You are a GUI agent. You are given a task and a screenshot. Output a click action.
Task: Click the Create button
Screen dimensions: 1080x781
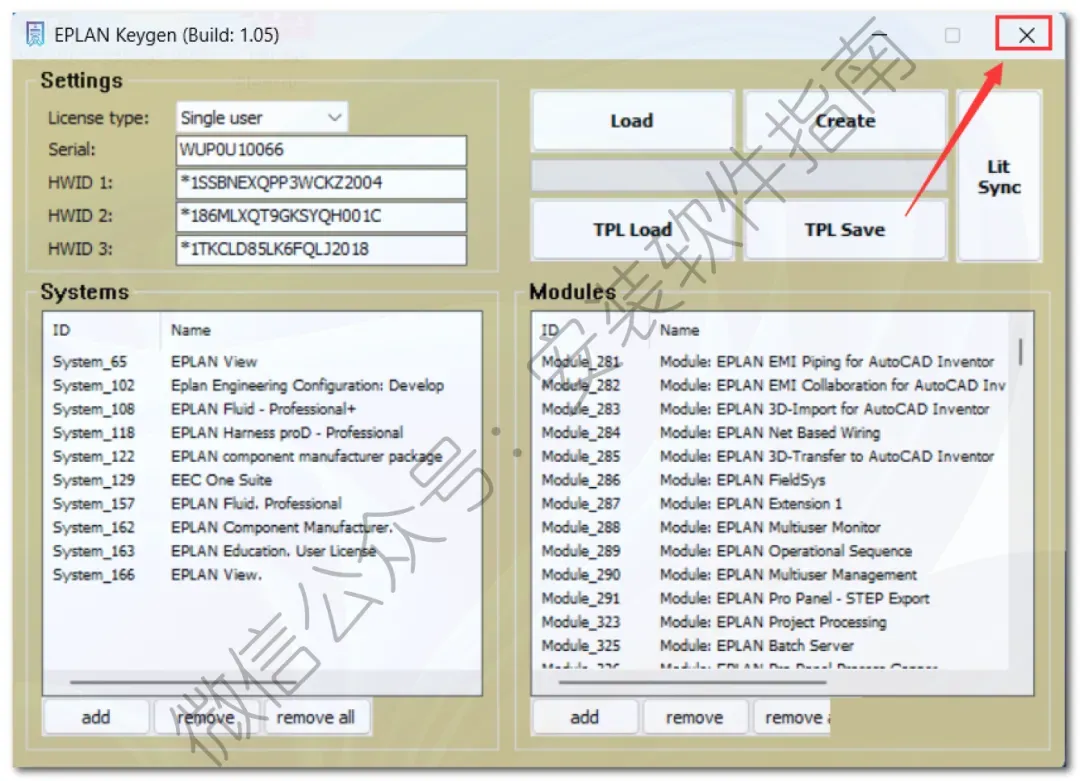pyautogui.click(x=844, y=121)
